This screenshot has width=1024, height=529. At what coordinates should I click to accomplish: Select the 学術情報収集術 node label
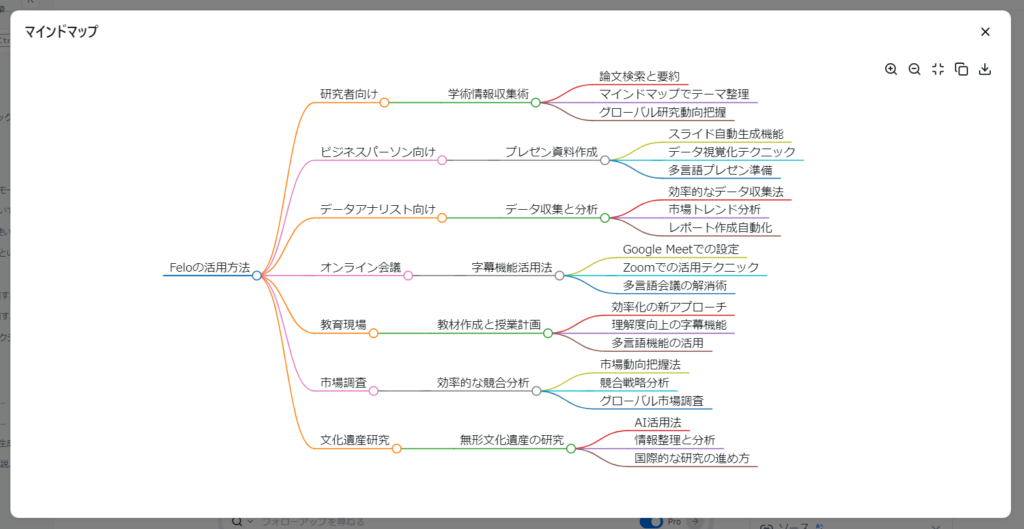tap(488, 94)
